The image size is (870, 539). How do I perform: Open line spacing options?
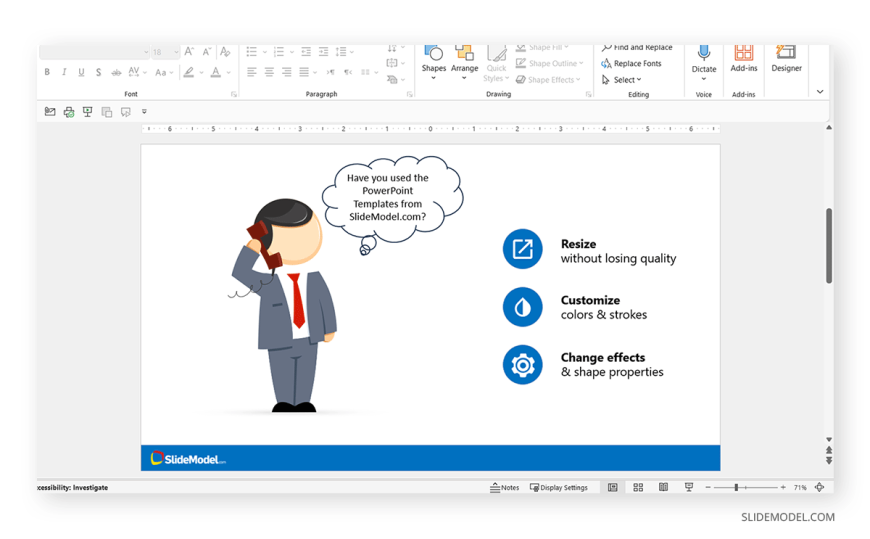point(344,52)
